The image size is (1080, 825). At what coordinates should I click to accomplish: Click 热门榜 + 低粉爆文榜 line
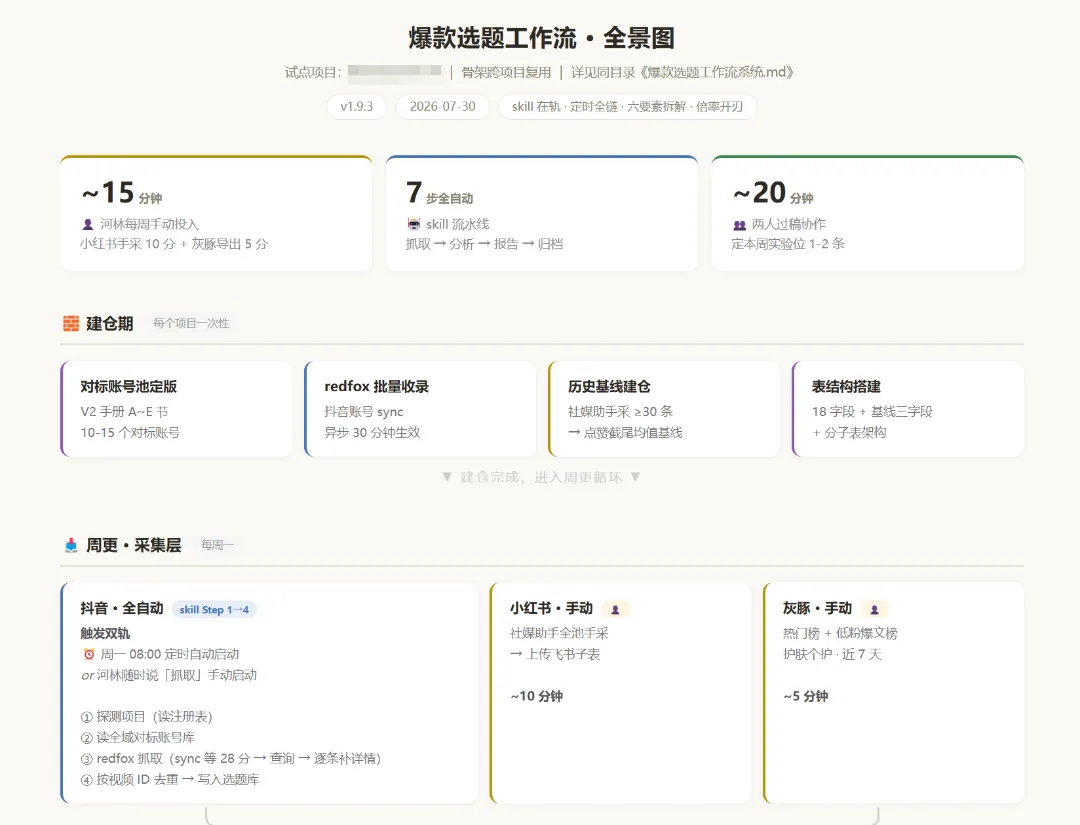[x=840, y=634]
